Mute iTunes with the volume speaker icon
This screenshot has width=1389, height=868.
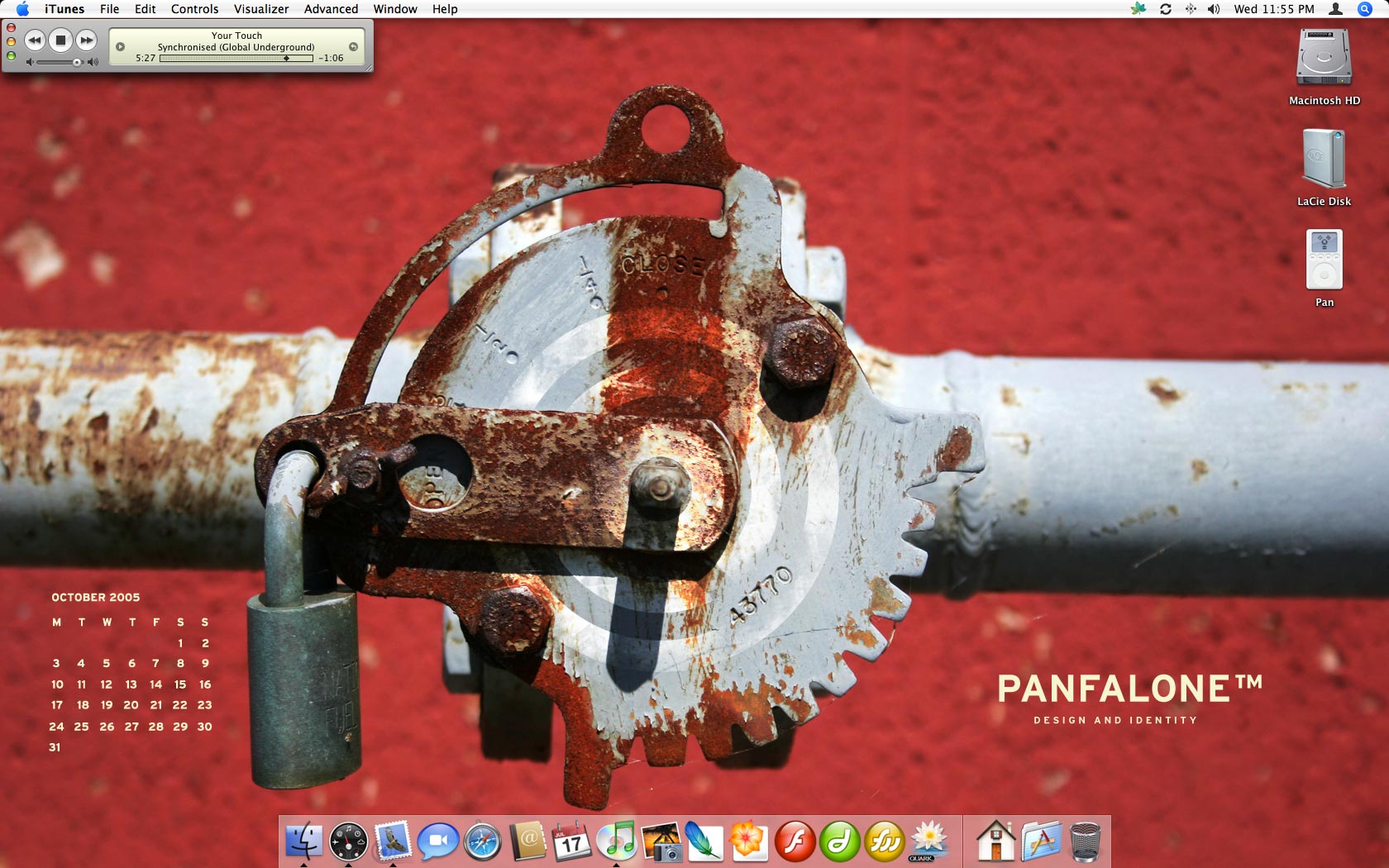point(31,62)
